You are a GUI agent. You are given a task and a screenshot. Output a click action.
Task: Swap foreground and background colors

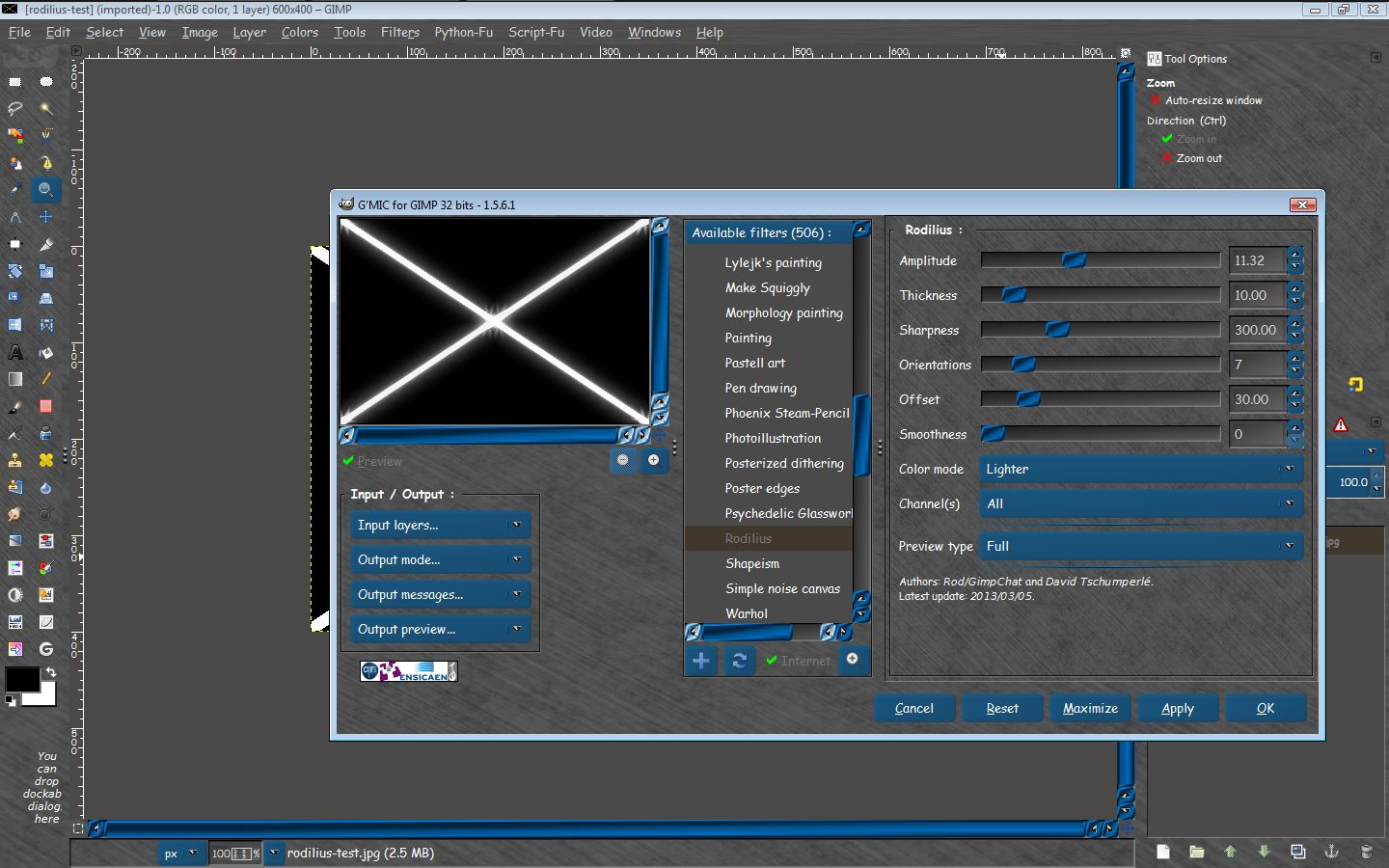(51, 672)
